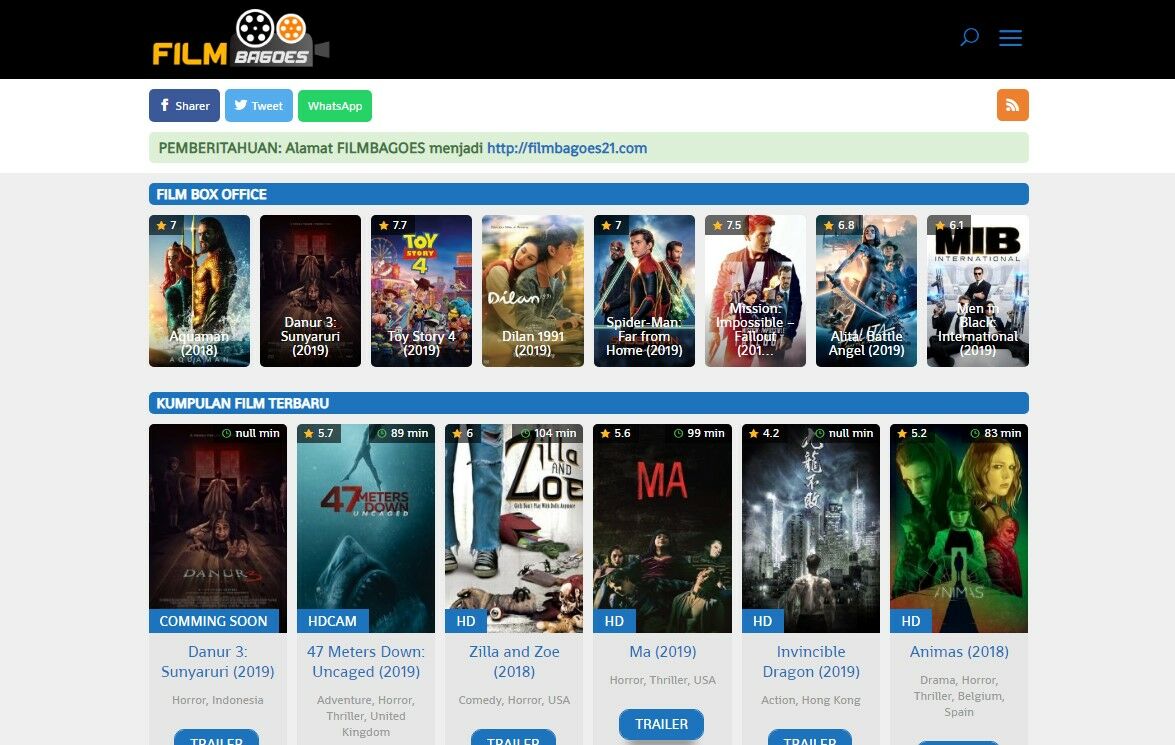This screenshot has width=1175, height=745.
Task: Click the HD badge on Invincible Dragon
Action: [763, 621]
